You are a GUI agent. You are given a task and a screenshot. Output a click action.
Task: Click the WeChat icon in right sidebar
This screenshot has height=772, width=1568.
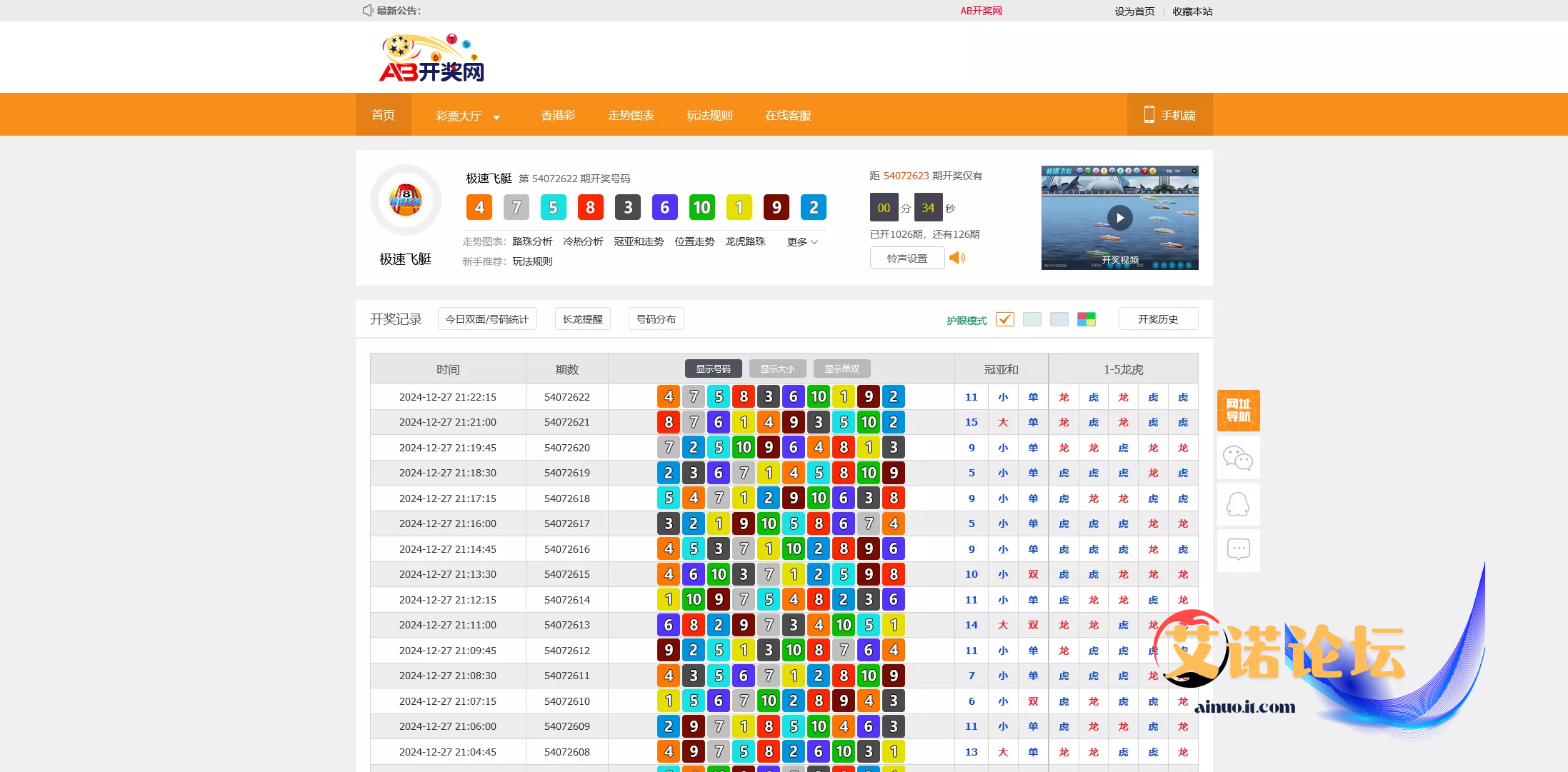1238,458
